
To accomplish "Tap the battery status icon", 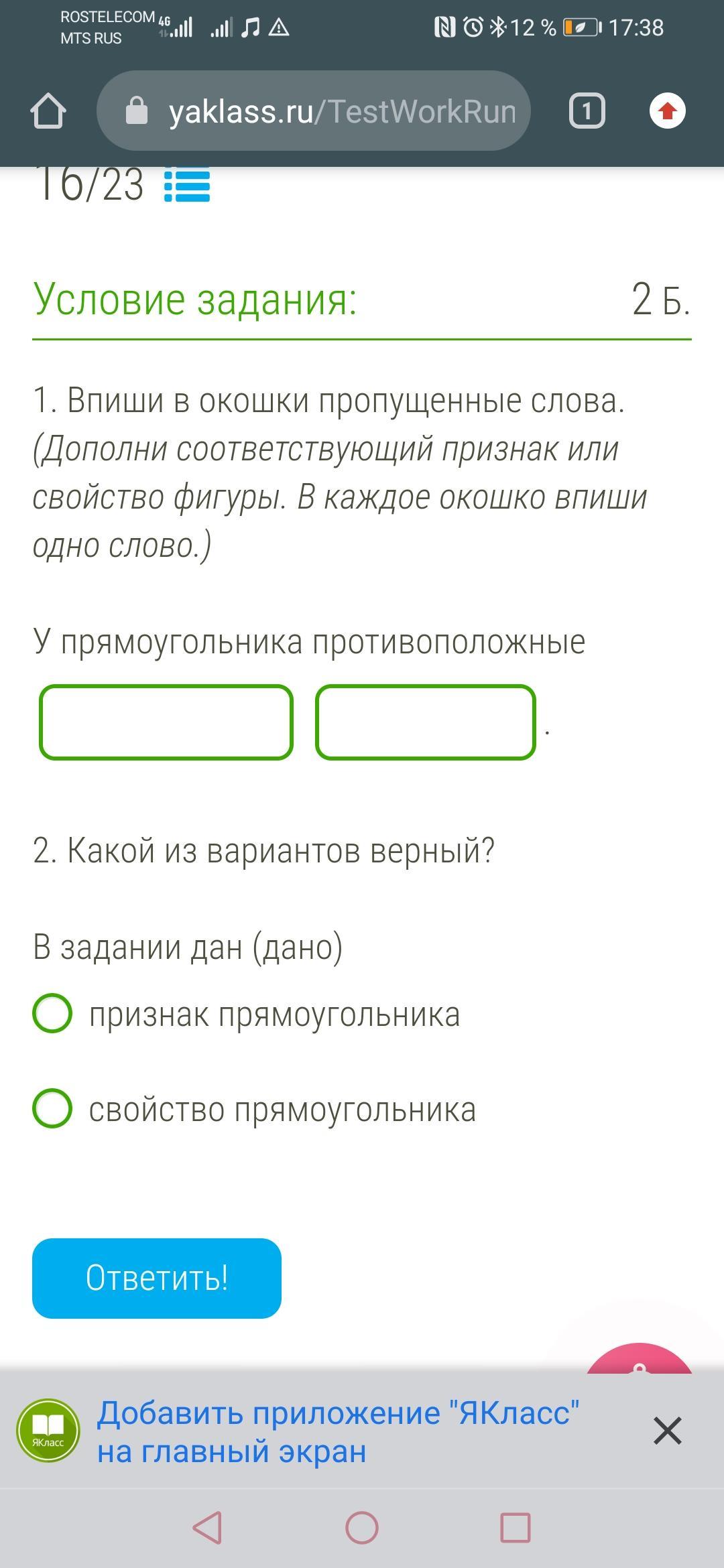I will [x=581, y=27].
